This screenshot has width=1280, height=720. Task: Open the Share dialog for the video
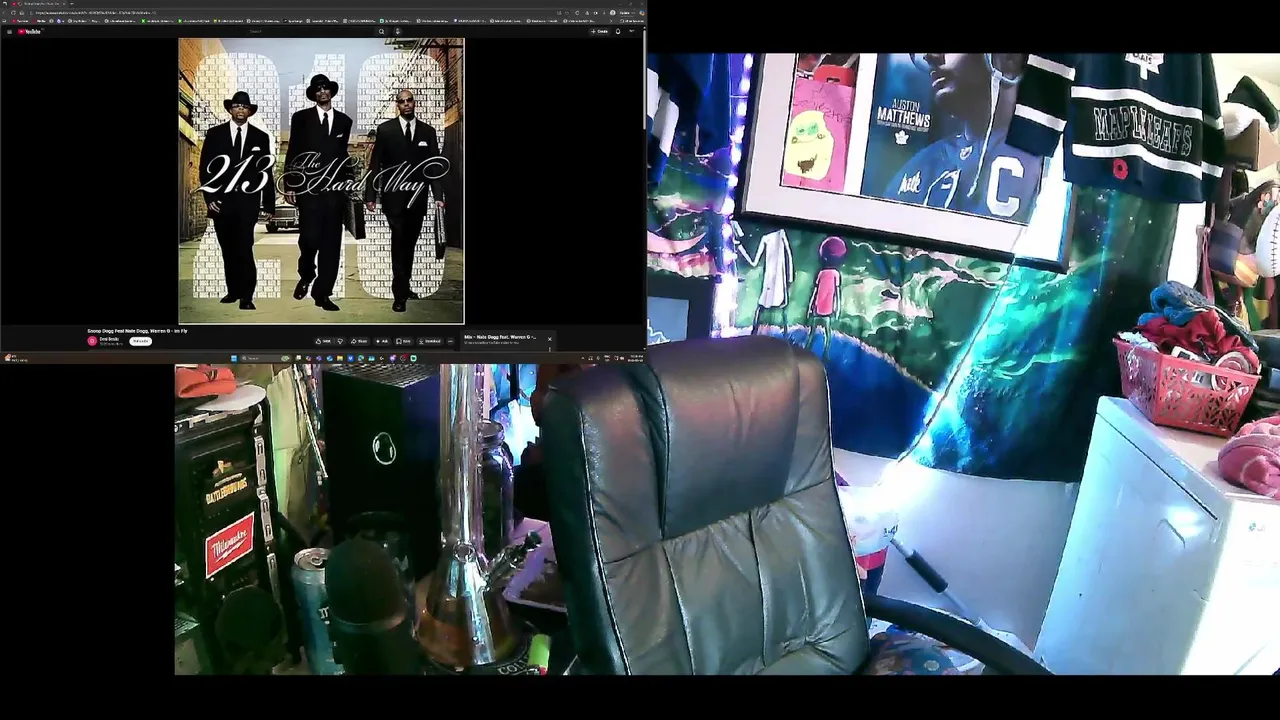coord(360,341)
